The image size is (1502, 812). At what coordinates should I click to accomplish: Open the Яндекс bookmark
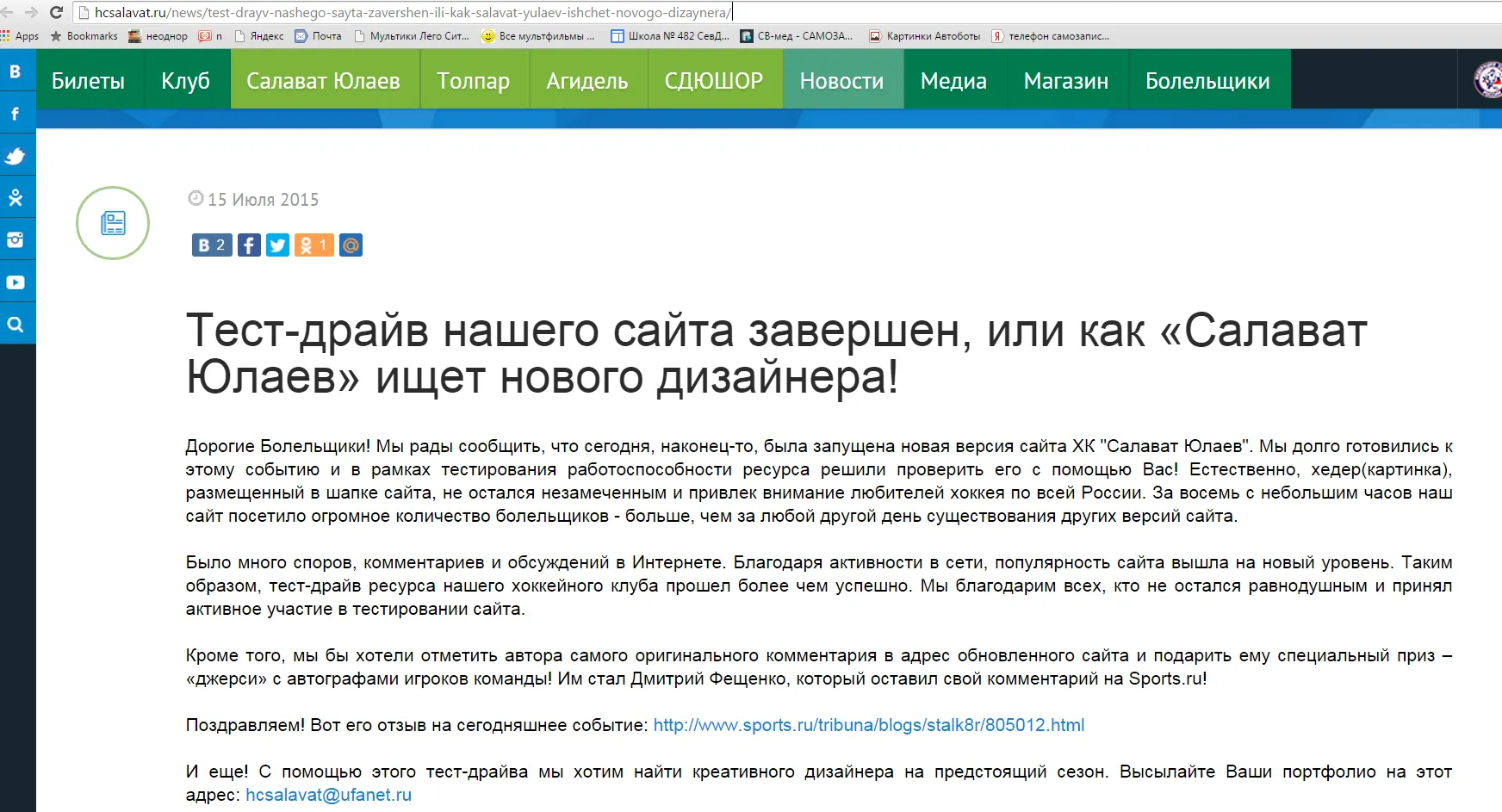coord(259,36)
